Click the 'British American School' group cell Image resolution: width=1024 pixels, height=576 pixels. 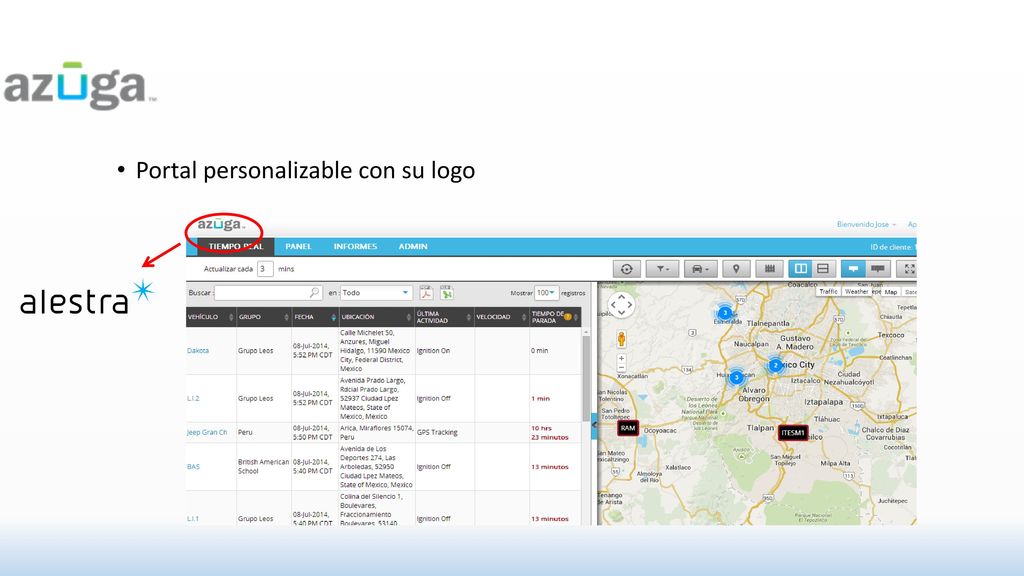tap(263, 466)
